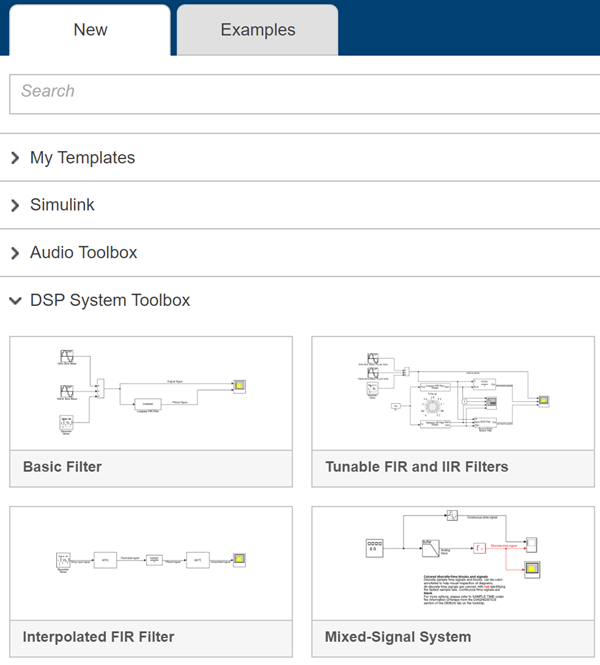Click the Tunable FIR and IIR Filters label
This screenshot has width=600, height=665.
click(417, 467)
